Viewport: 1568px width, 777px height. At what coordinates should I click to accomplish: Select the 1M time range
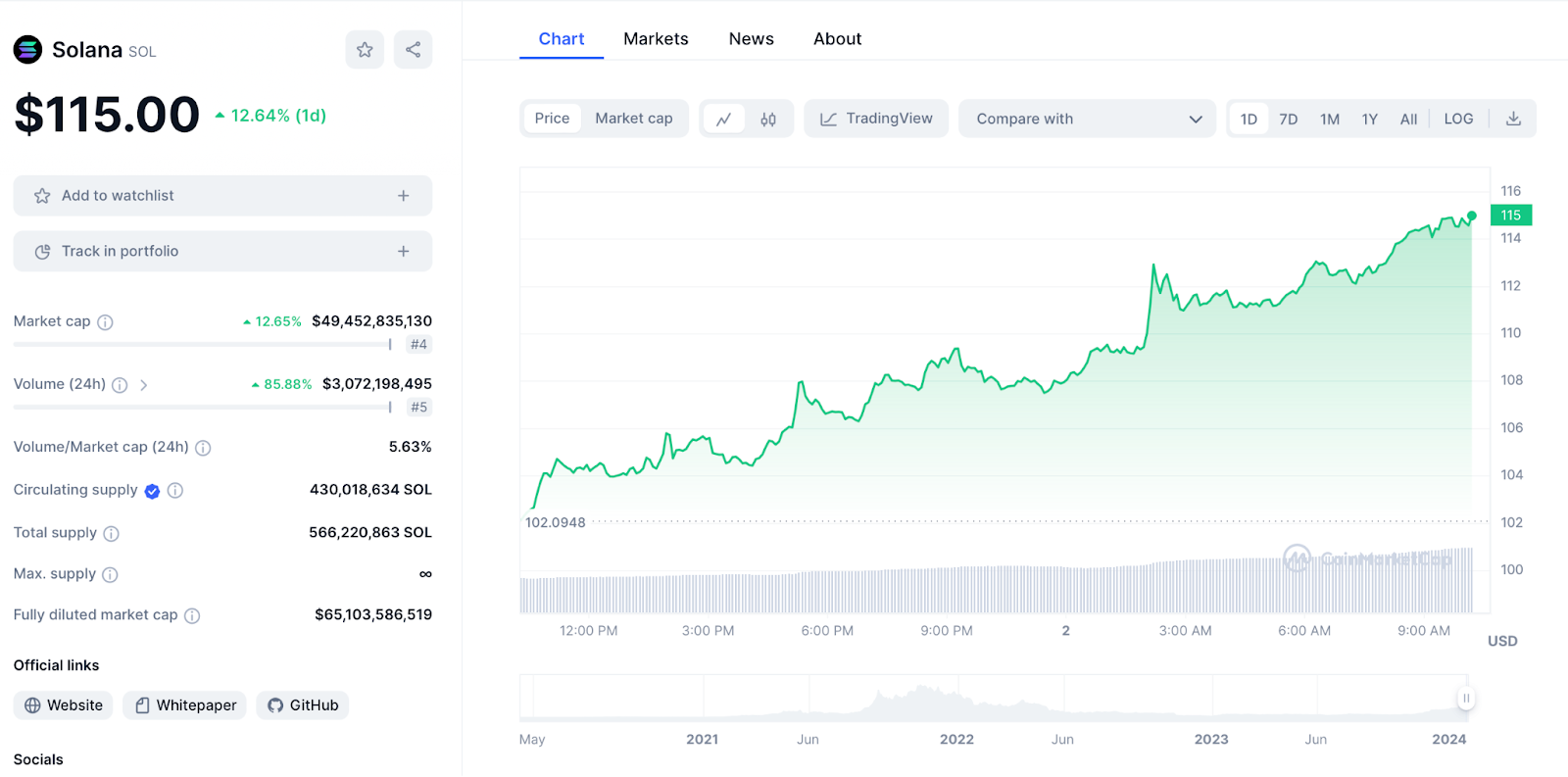[1330, 119]
